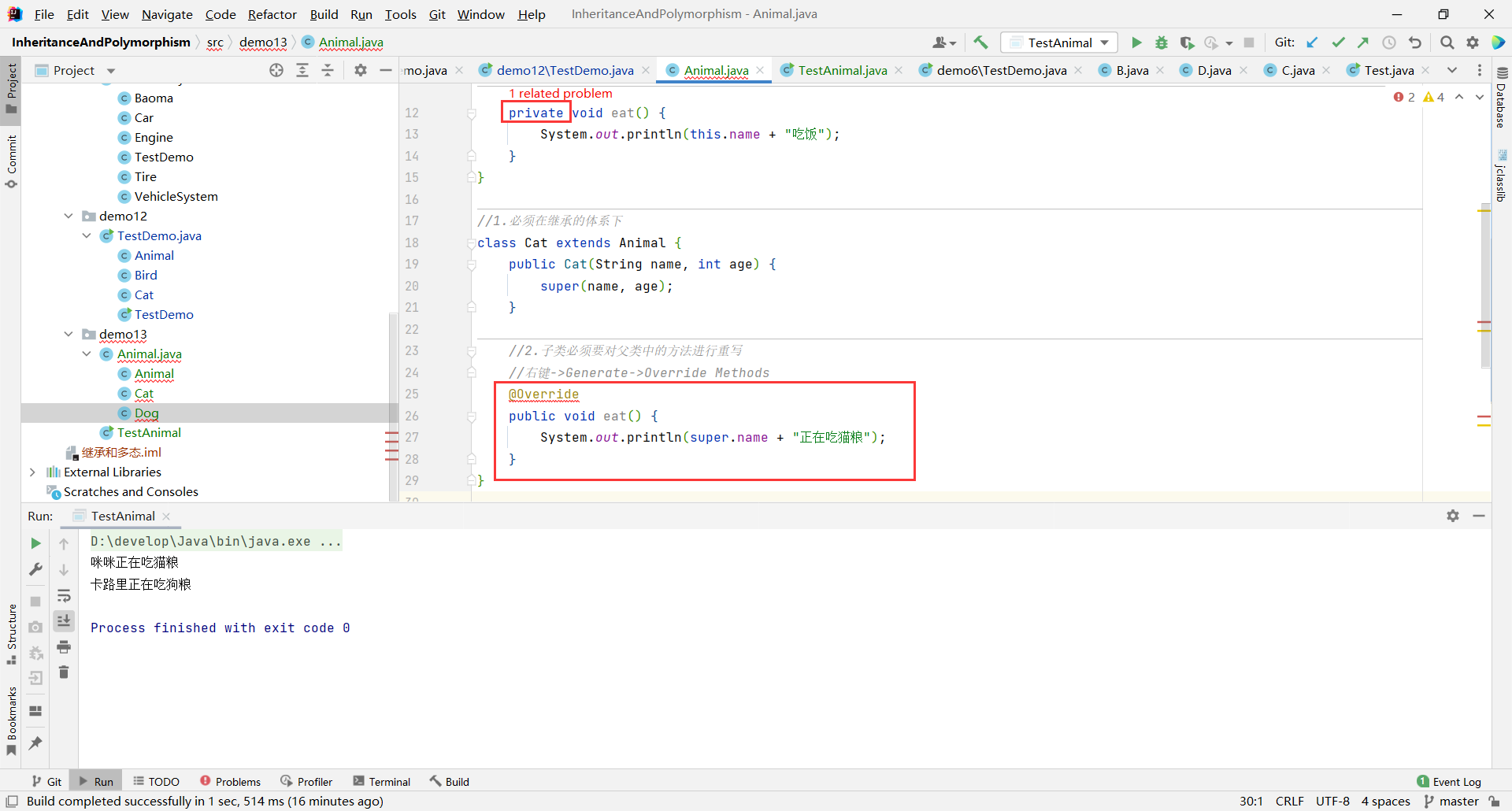Update project from Git with blue arrow
This screenshot has height=811, width=1512.
click(1312, 43)
